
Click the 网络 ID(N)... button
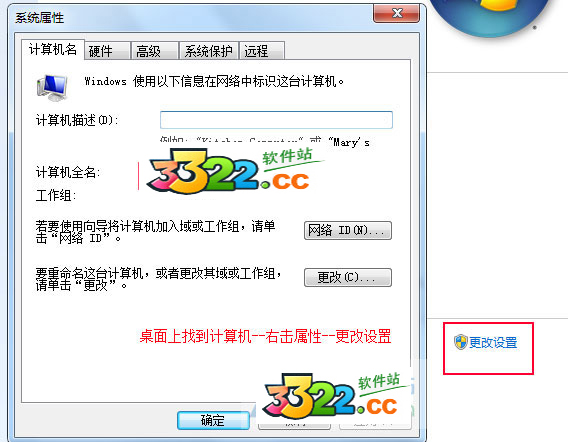pyautogui.click(x=348, y=230)
